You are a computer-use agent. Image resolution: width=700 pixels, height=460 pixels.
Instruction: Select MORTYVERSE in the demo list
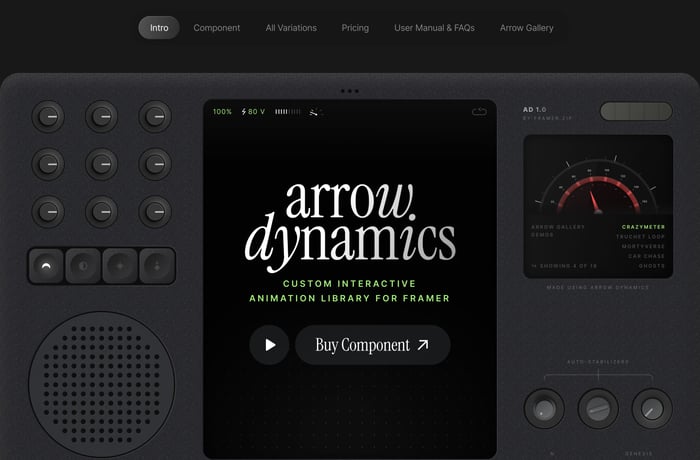(x=643, y=247)
